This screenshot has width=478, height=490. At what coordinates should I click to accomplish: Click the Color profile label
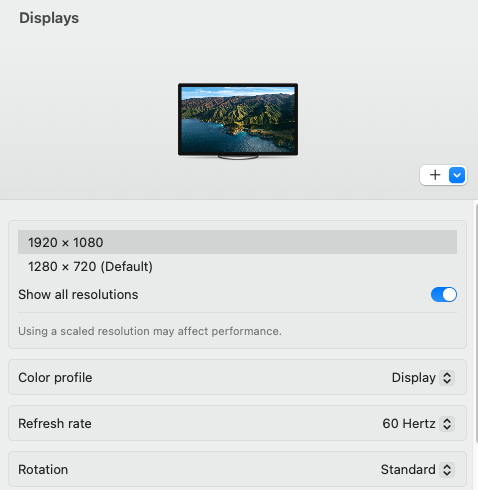coord(55,378)
